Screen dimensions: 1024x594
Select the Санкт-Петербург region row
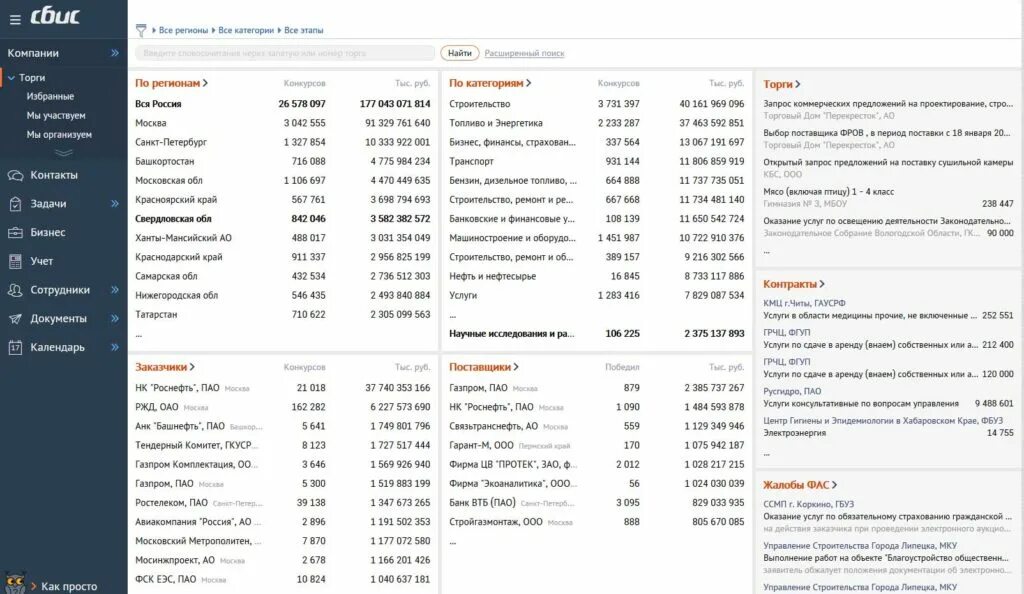(283, 142)
